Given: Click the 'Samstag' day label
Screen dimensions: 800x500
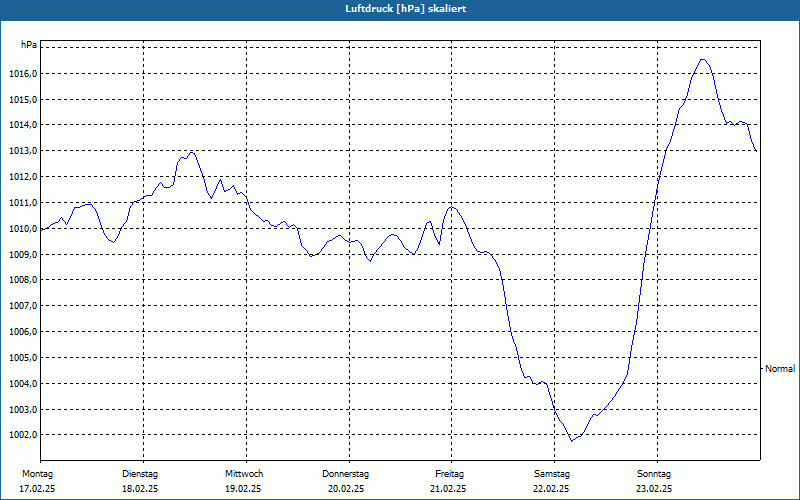Looking at the screenshot, I should tap(552, 474).
